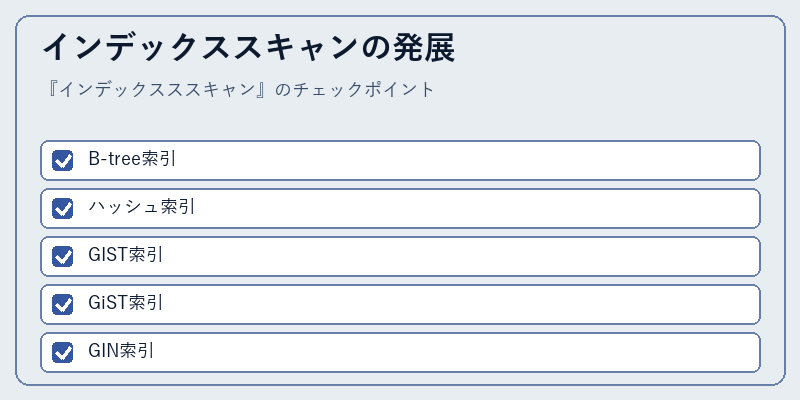The width and height of the screenshot is (800, 400).
Task: Click the quoted 『インデックスススキャン』 subtitle text
Action: pos(156,90)
